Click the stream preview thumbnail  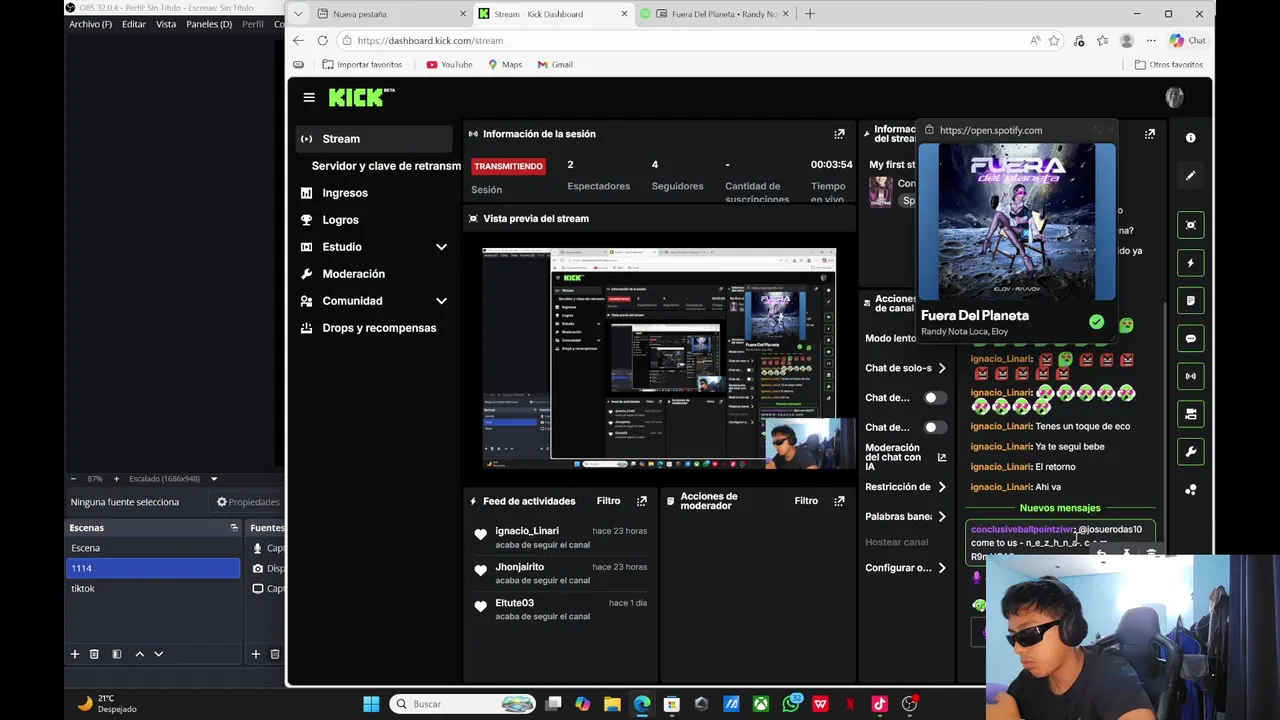[x=659, y=358]
